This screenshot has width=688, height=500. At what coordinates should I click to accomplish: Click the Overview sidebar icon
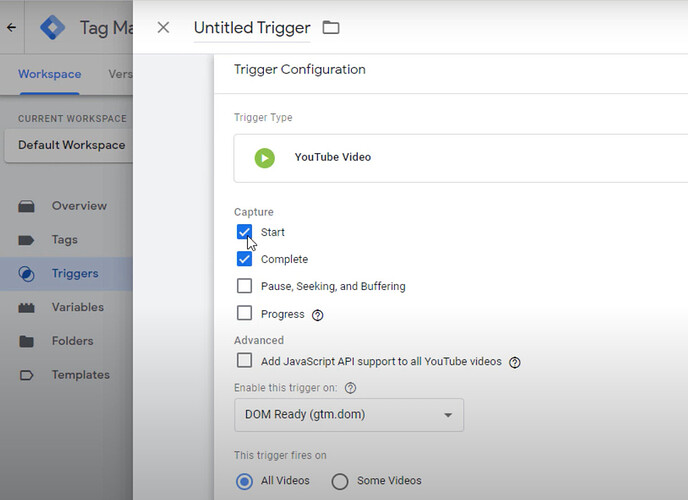(x=26, y=206)
